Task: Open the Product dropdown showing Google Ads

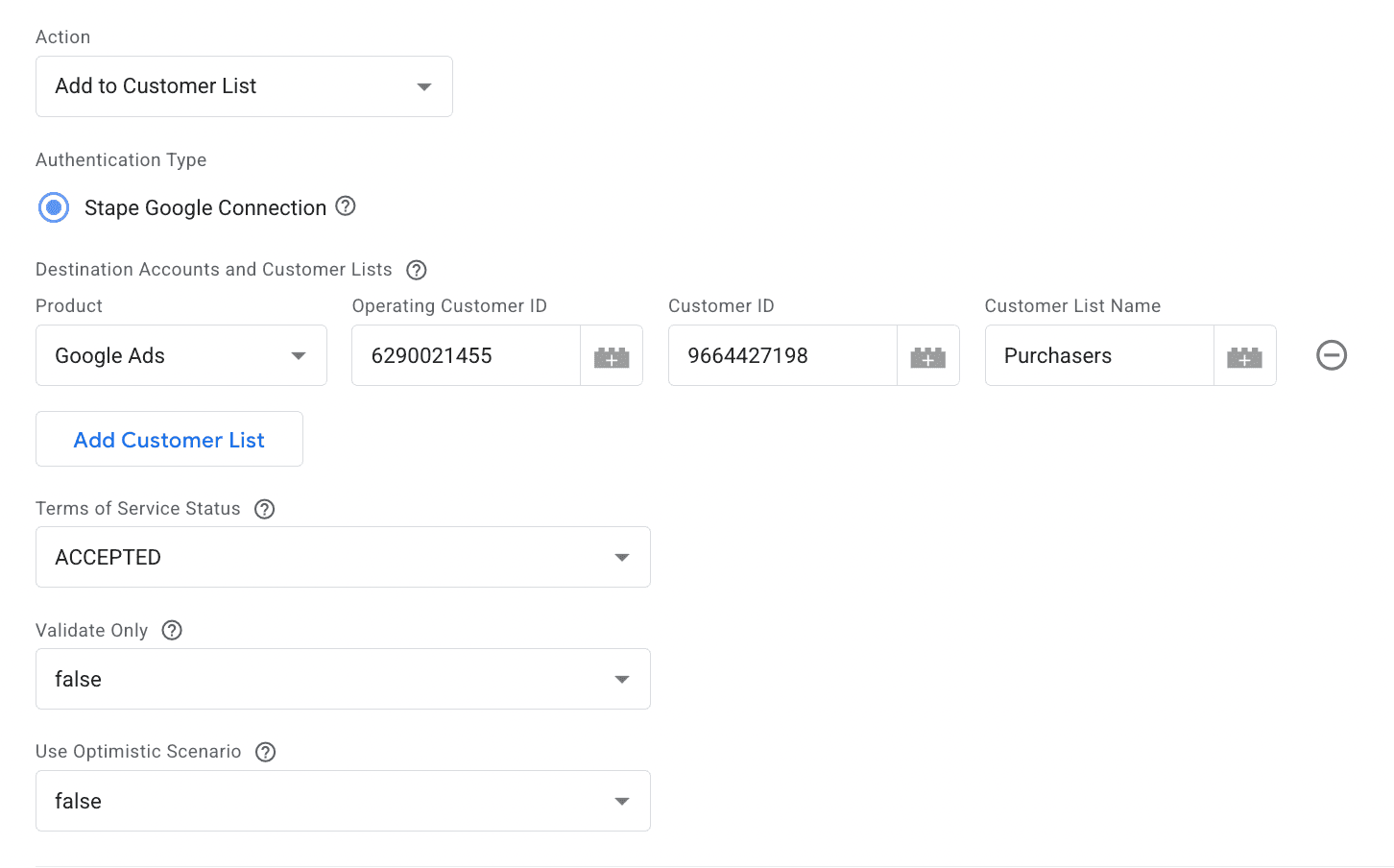Action: click(181, 355)
